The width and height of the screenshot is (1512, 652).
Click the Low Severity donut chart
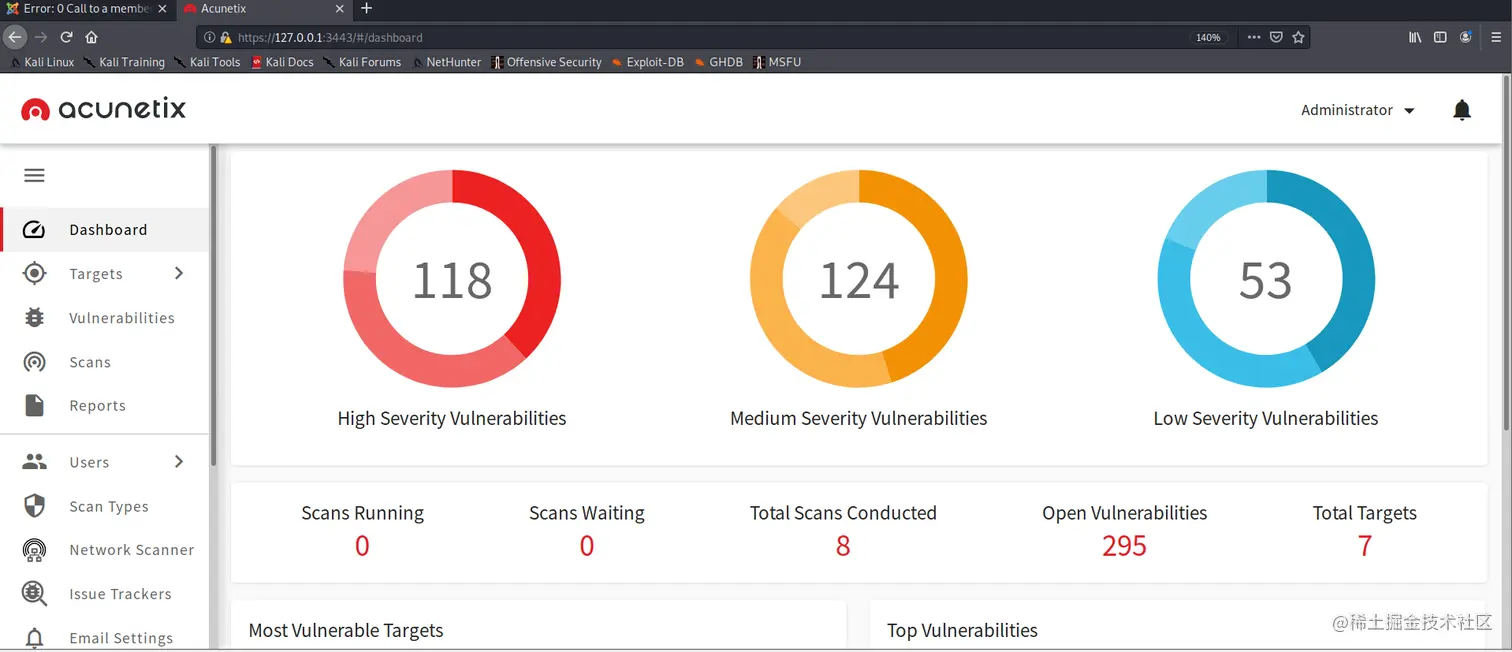coord(1266,279)
